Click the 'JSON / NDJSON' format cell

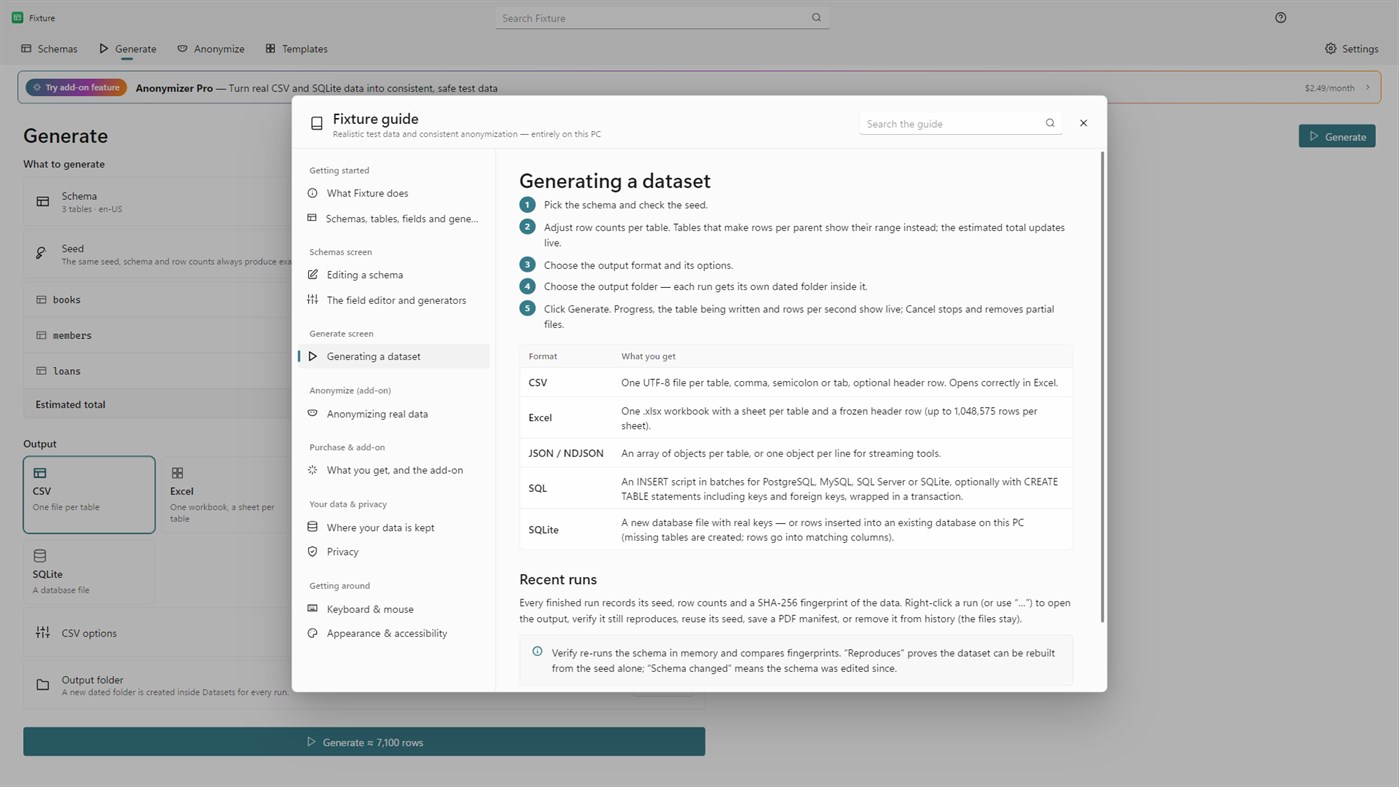[566, 454]
